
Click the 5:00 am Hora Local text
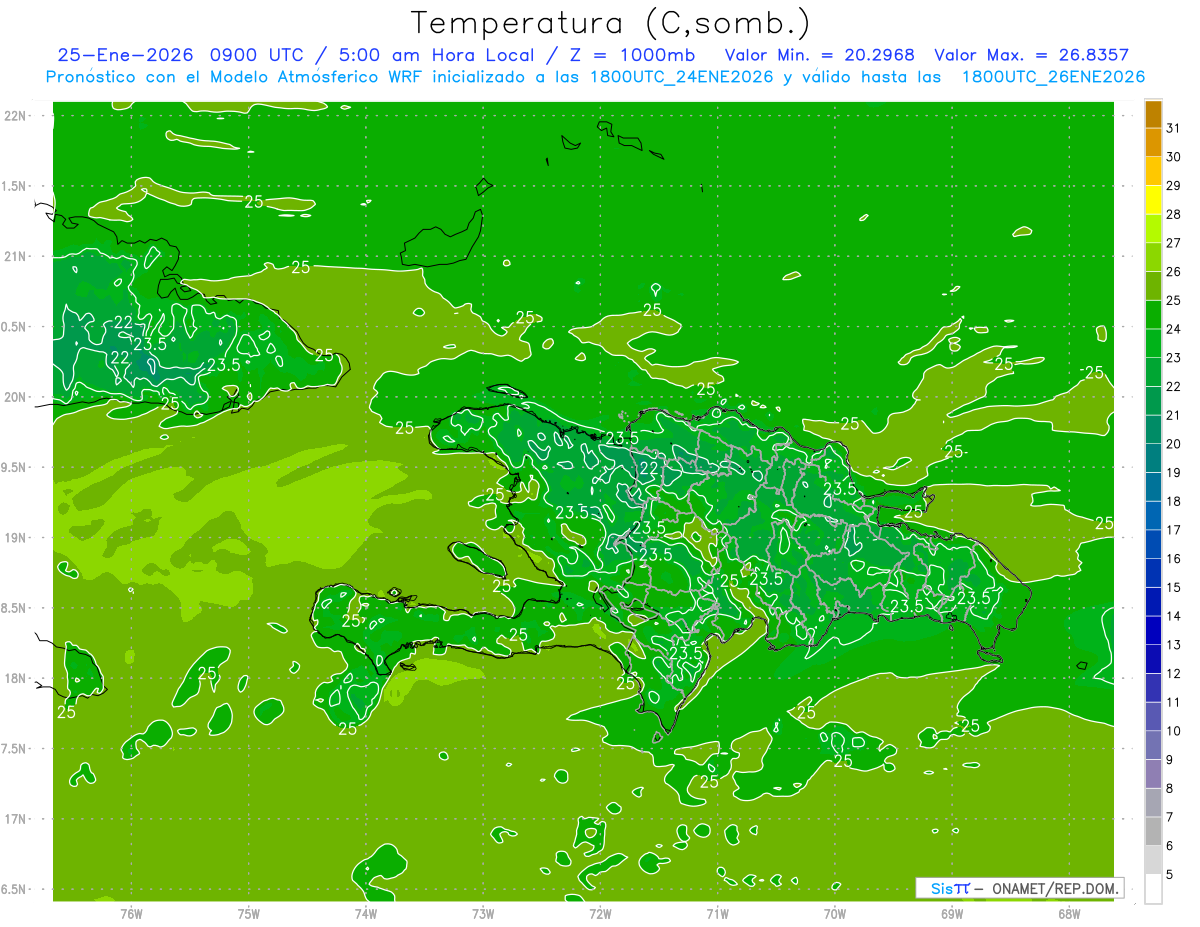pos(435,55)
